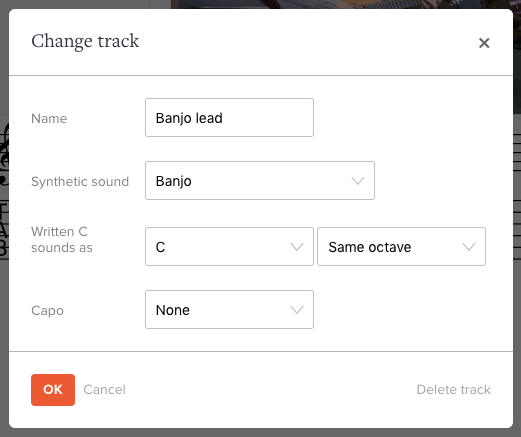Open the Capo None dropdown
The image size is (521, 437).
tap(229, 310)
